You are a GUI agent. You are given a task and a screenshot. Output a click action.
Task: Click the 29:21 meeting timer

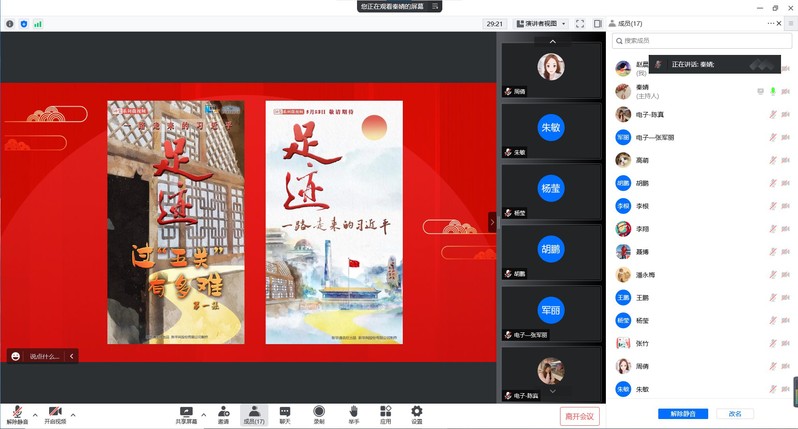(494, 24)
